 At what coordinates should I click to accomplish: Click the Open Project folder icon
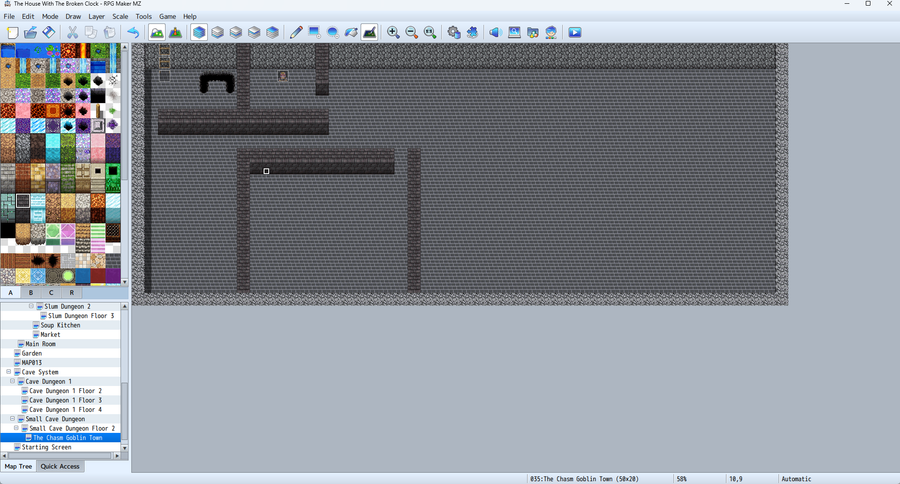click(x=31, y=33)
